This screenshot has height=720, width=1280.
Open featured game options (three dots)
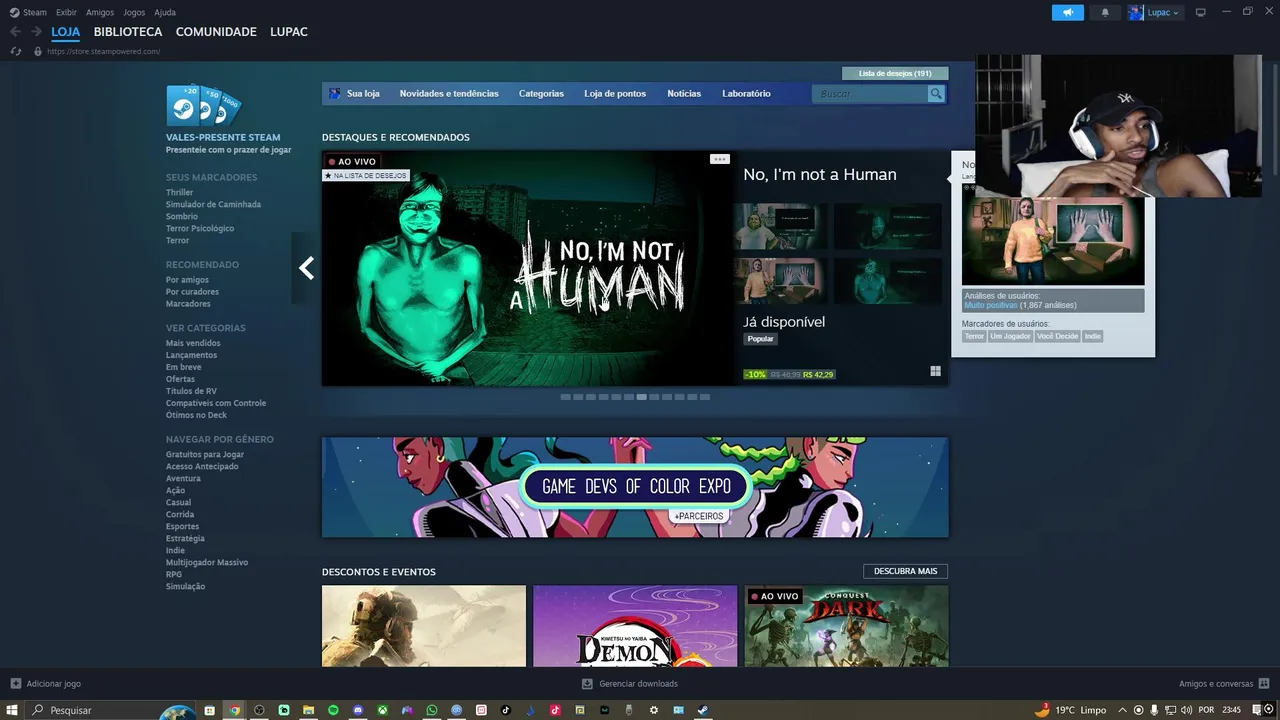point(720,159)
